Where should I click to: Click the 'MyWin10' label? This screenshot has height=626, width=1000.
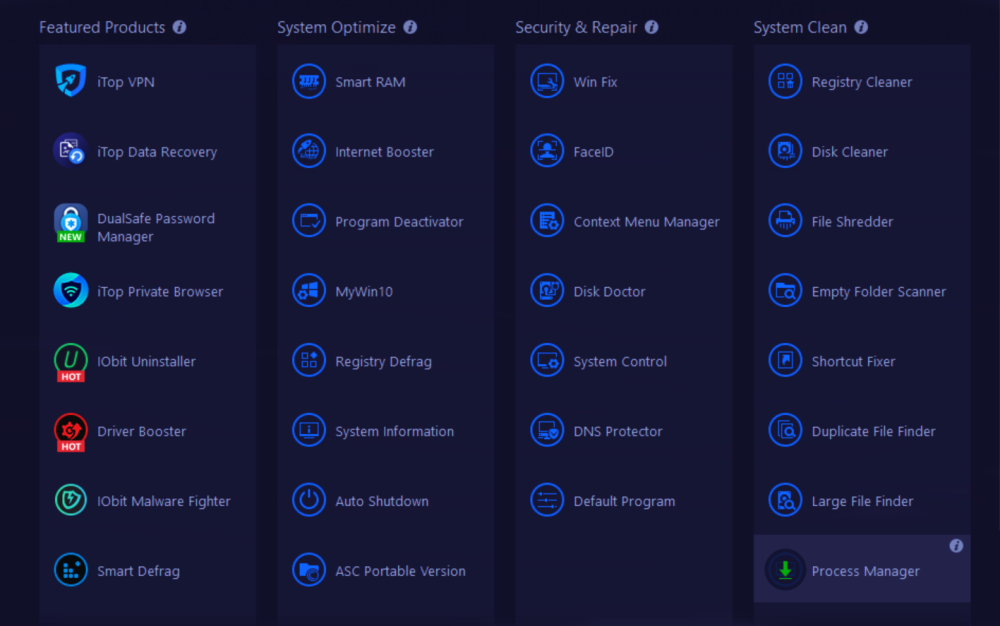tap(364, 292)
